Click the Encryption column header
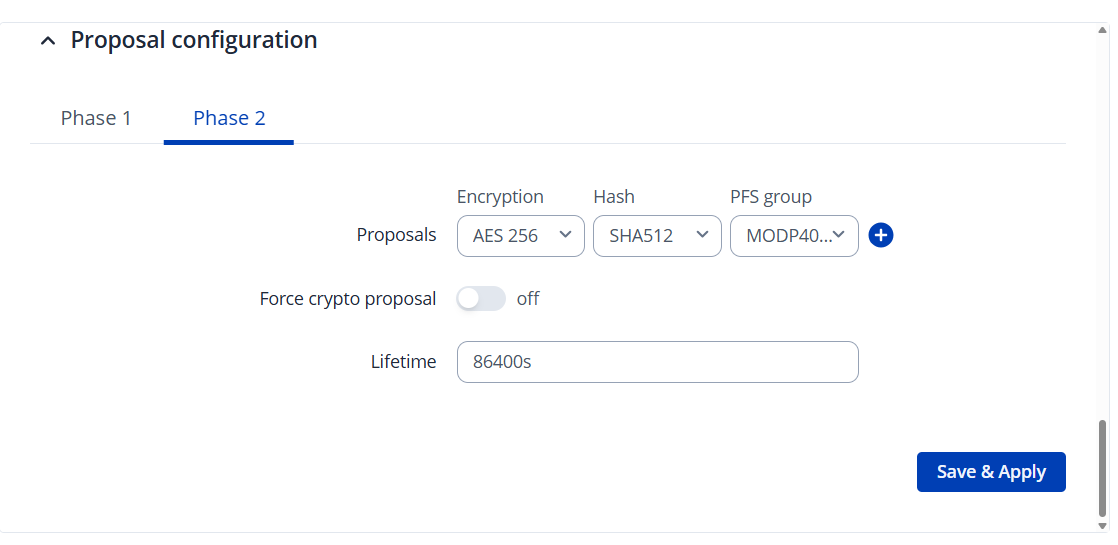The image size is (1118, 545). coord(500,197)
